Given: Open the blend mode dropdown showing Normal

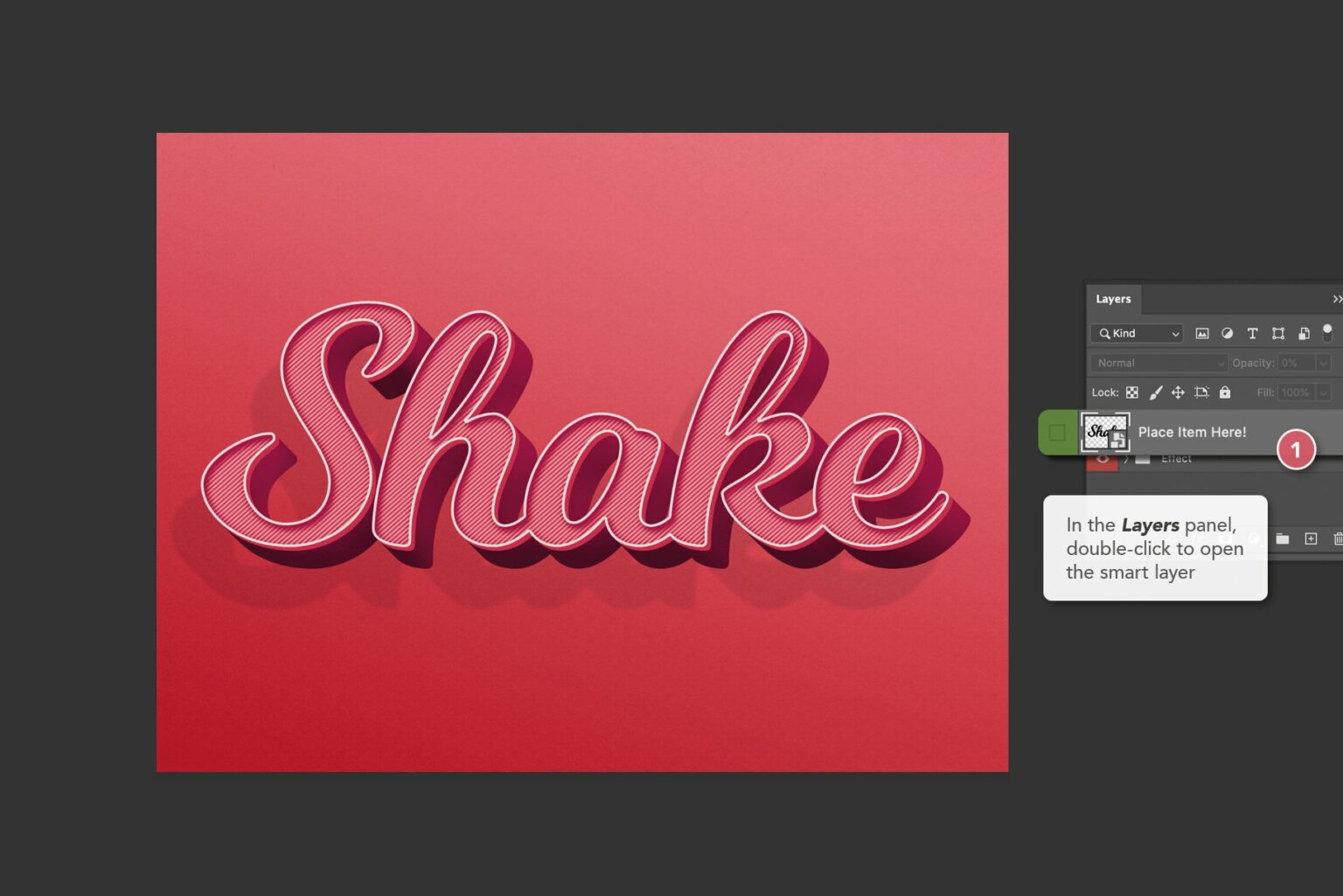Looking at the screenshot, I should [x=1159, y=363].
